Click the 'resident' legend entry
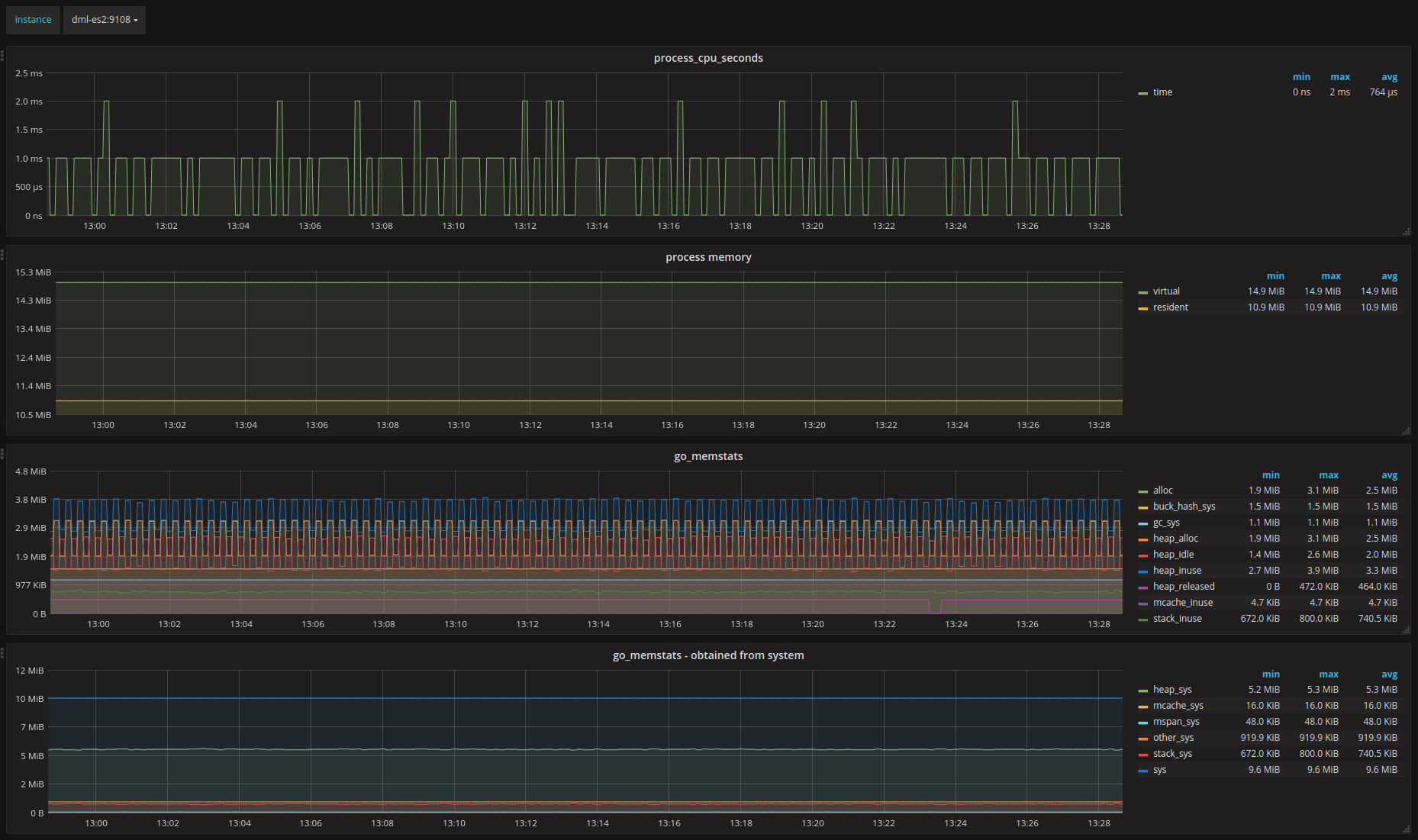1418x840 pixels. [x=1170, y=307]
